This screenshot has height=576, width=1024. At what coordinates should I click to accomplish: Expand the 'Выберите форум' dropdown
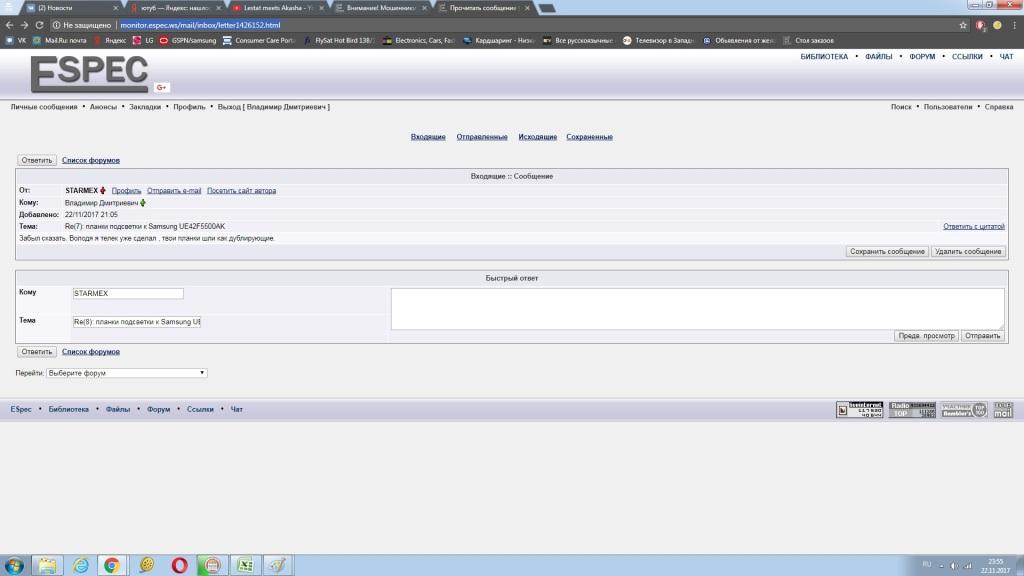pyautogui.click(x=127, y=373)
